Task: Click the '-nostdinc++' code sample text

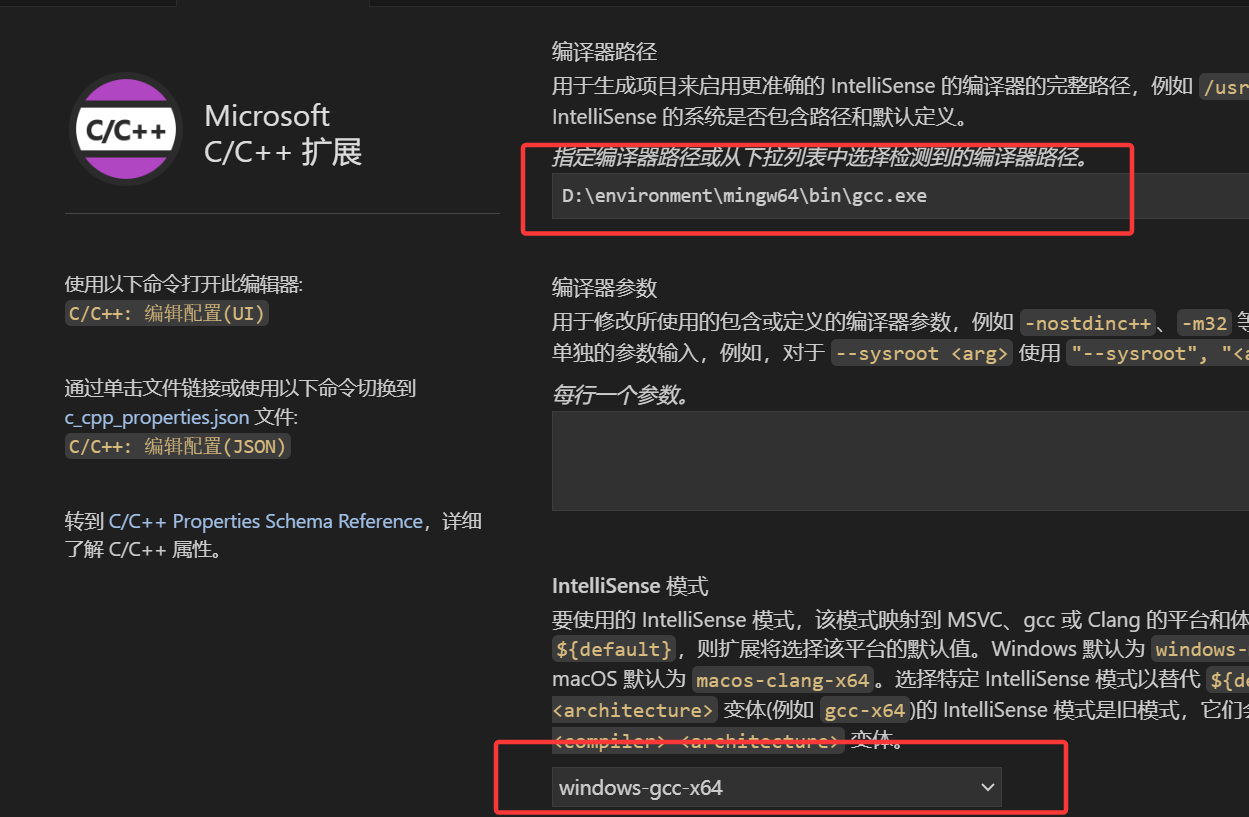Action: [x=1087, y=323]
